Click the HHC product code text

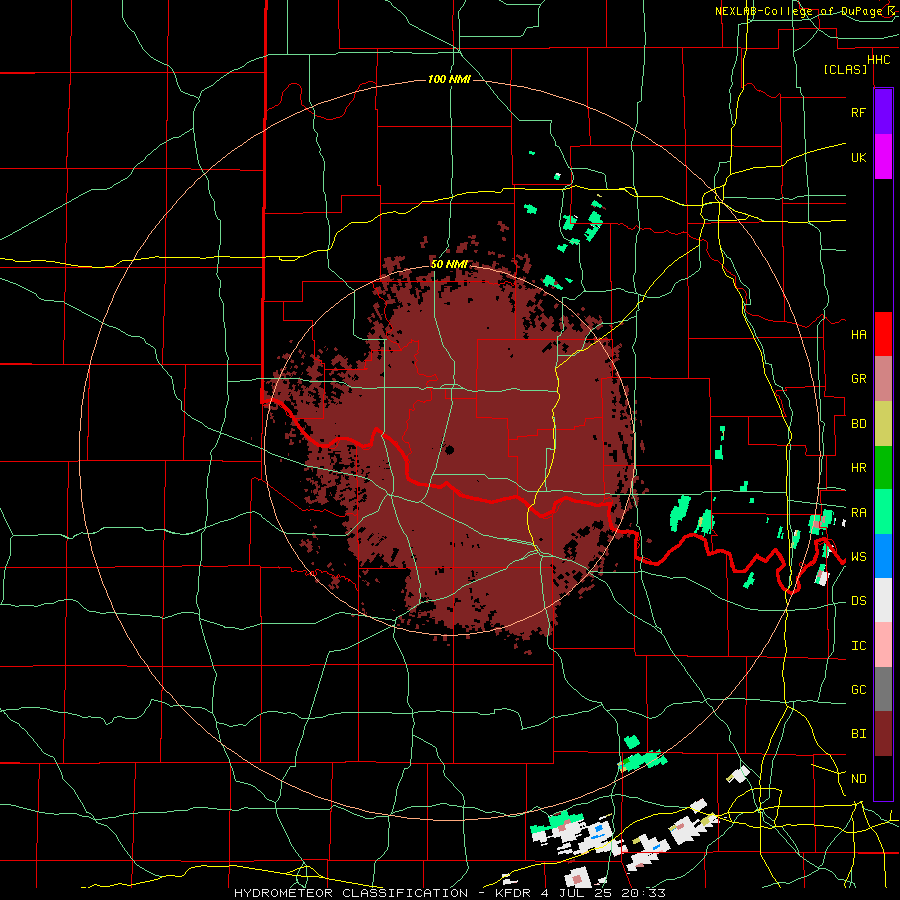pos(878,60)
